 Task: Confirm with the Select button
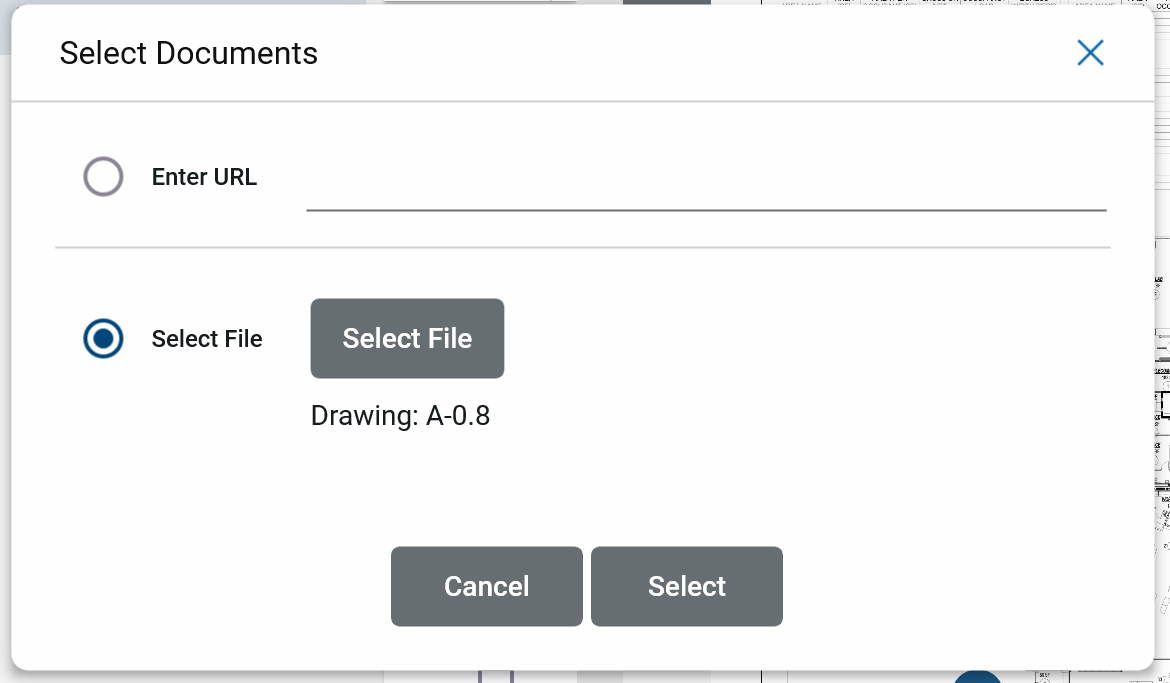tap(686, 586)
